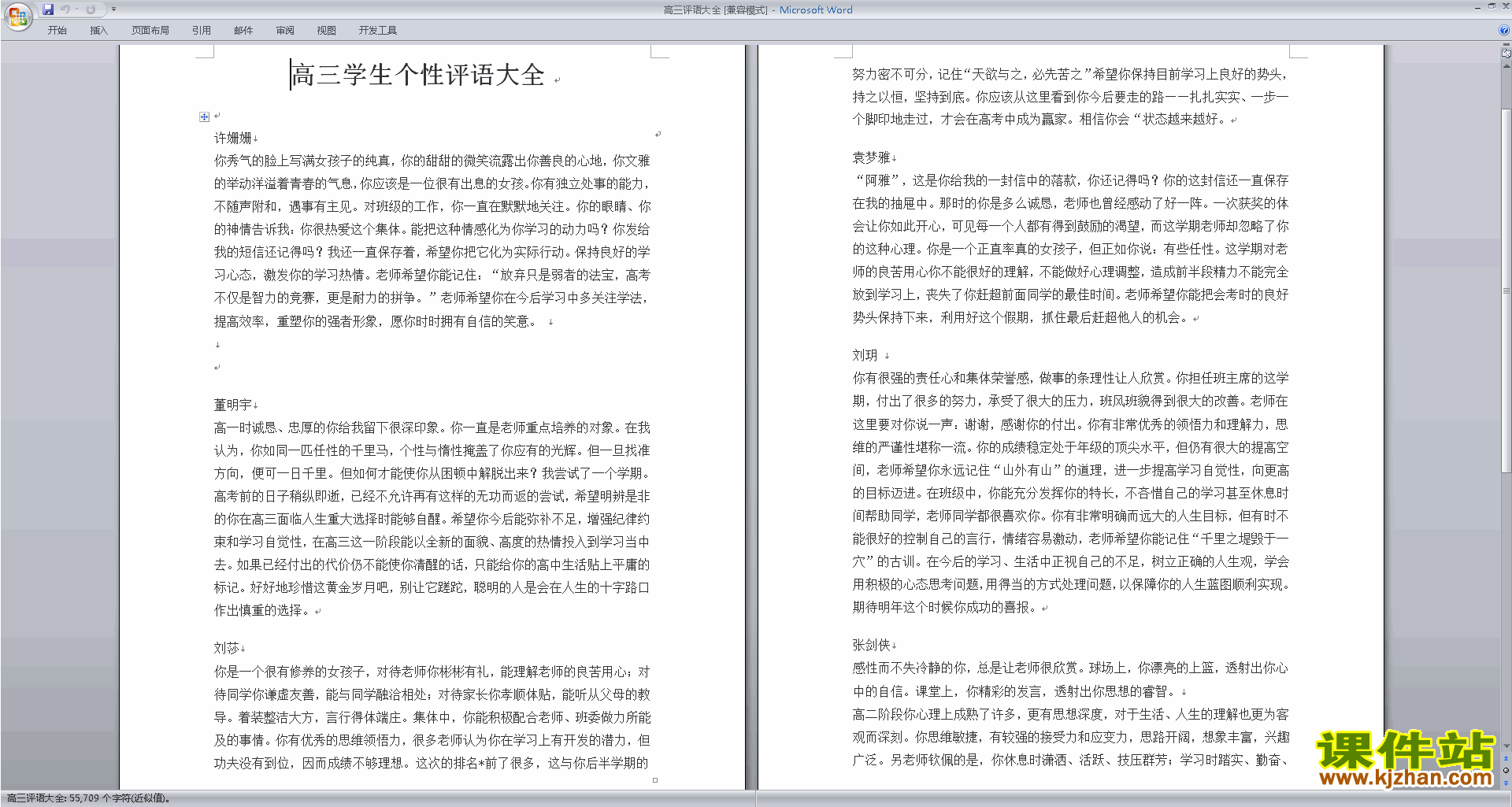
Task: Toggle the ruler view button above scrollbar
Action: click(1506, 54)
